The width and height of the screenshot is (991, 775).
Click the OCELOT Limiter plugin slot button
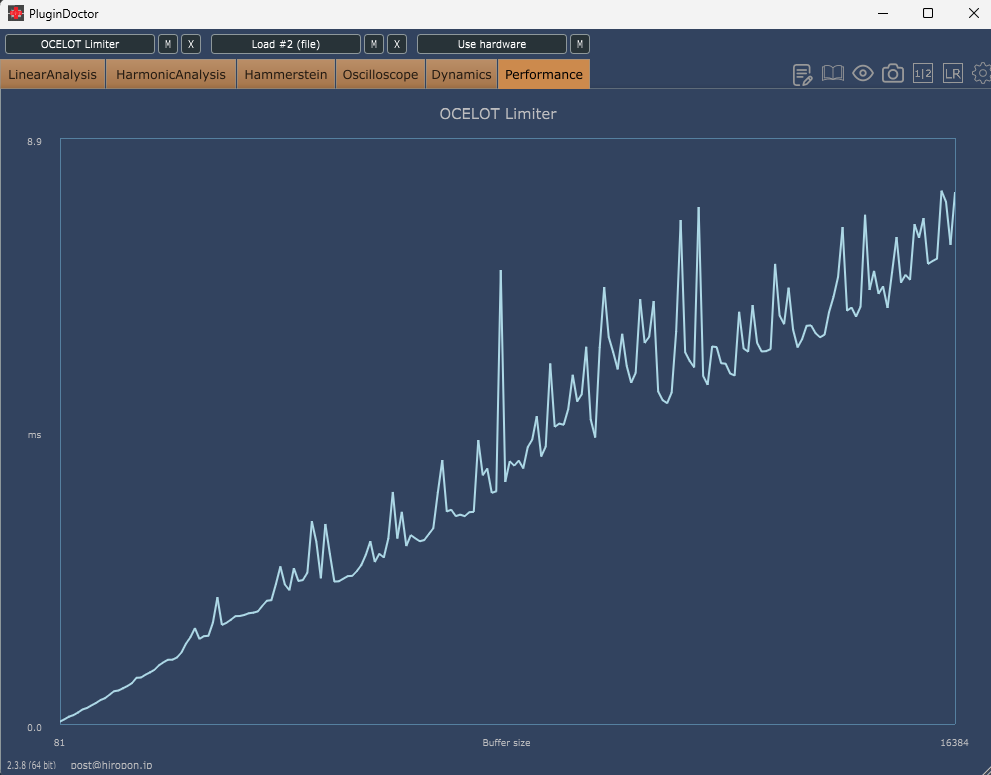80,44
